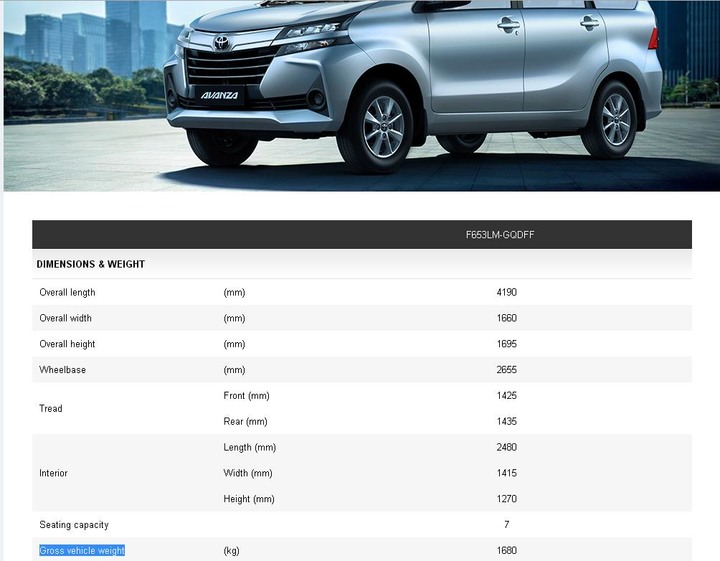Select the Overall length label
Image resolution: width=720 pixels, height=561 pixels.
67,292
